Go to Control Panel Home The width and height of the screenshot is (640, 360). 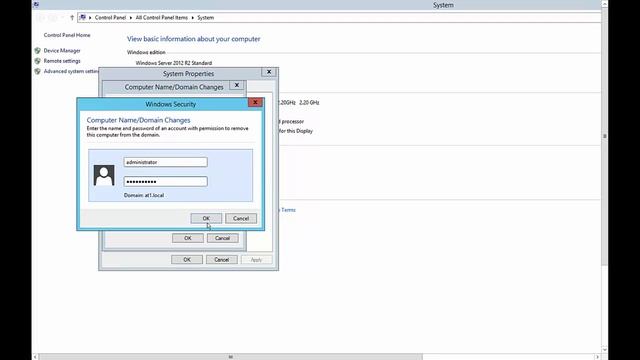click(x=67, y=35)
